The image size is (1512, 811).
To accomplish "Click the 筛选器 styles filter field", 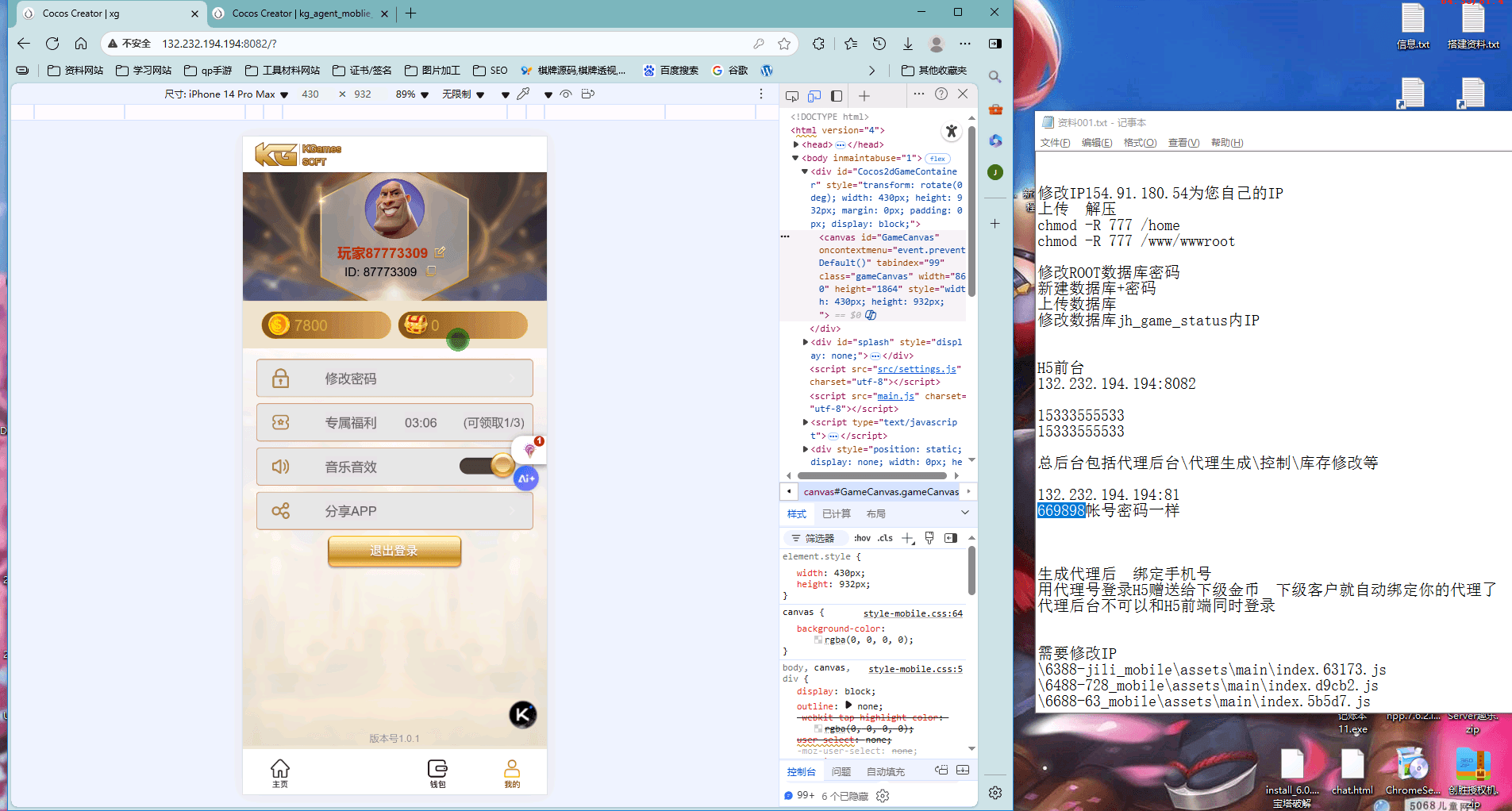I will point(818,538).
